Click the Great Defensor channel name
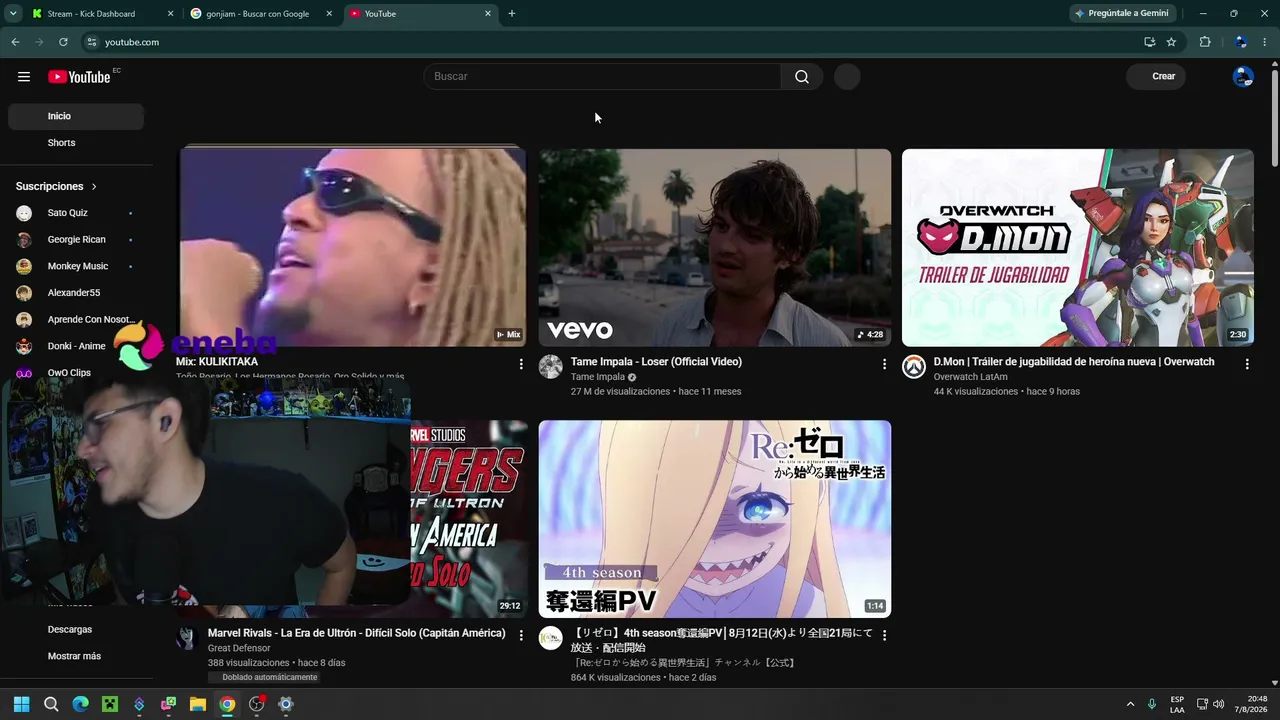The width and height of the screenshot is (1280, 720). pyautogui.click(x=239, y=648)
